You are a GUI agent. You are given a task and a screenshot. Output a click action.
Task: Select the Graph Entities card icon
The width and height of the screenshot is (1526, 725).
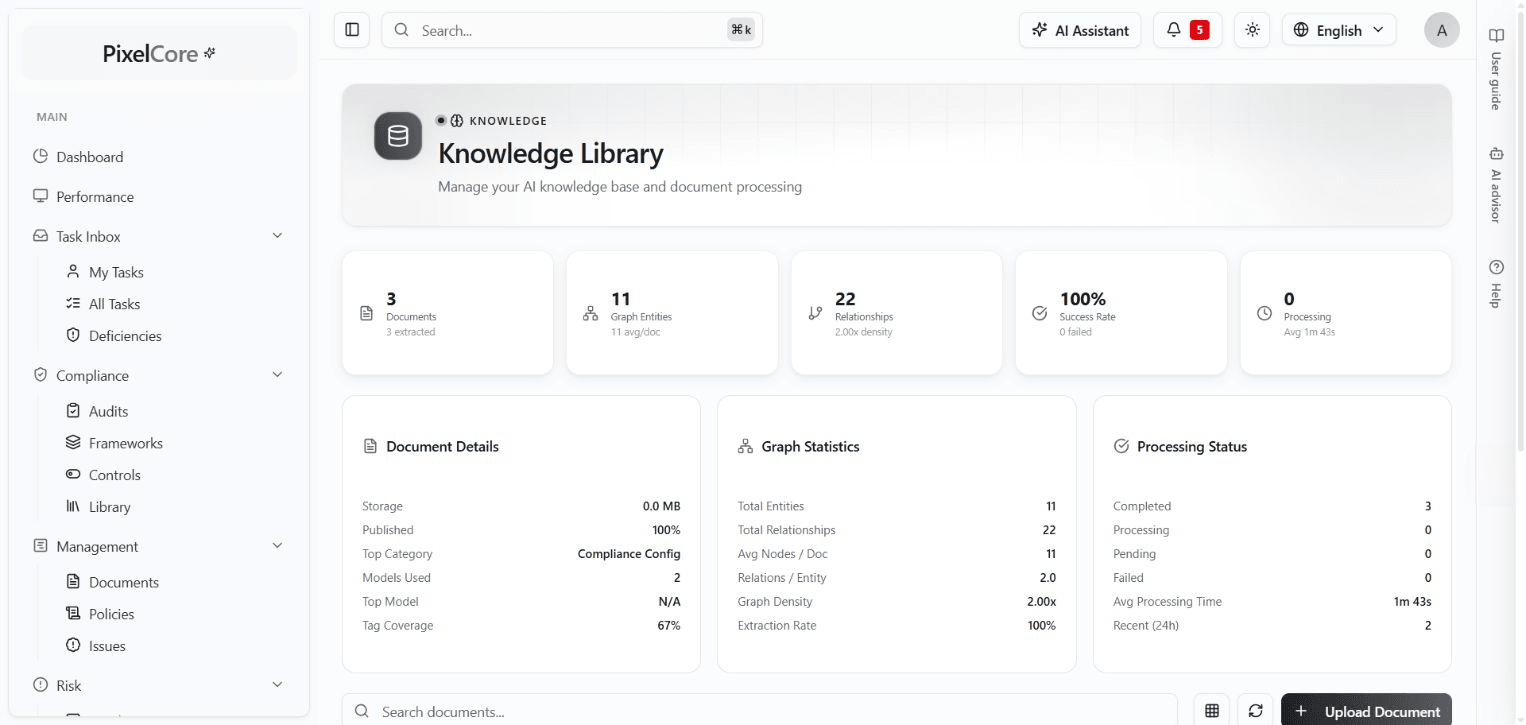(590, 313)
